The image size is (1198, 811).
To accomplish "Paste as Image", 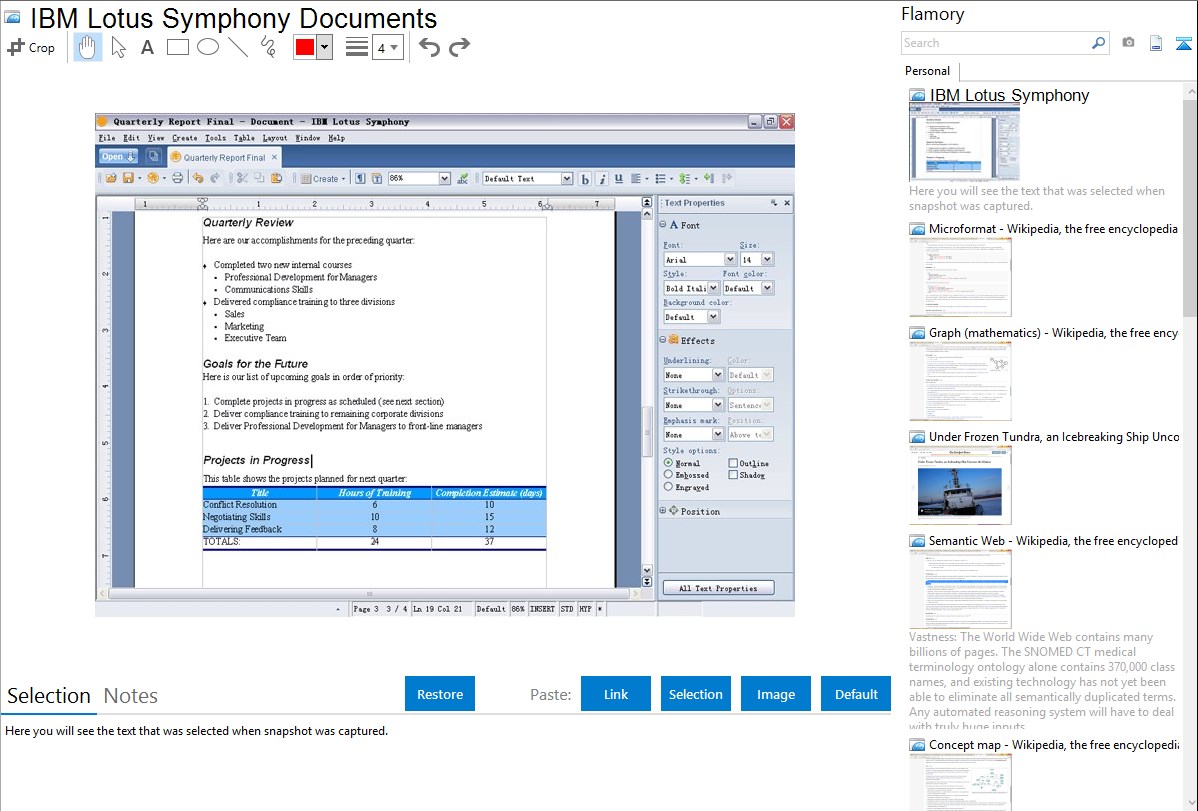I will pyautogui.click(x=775, y=694).
